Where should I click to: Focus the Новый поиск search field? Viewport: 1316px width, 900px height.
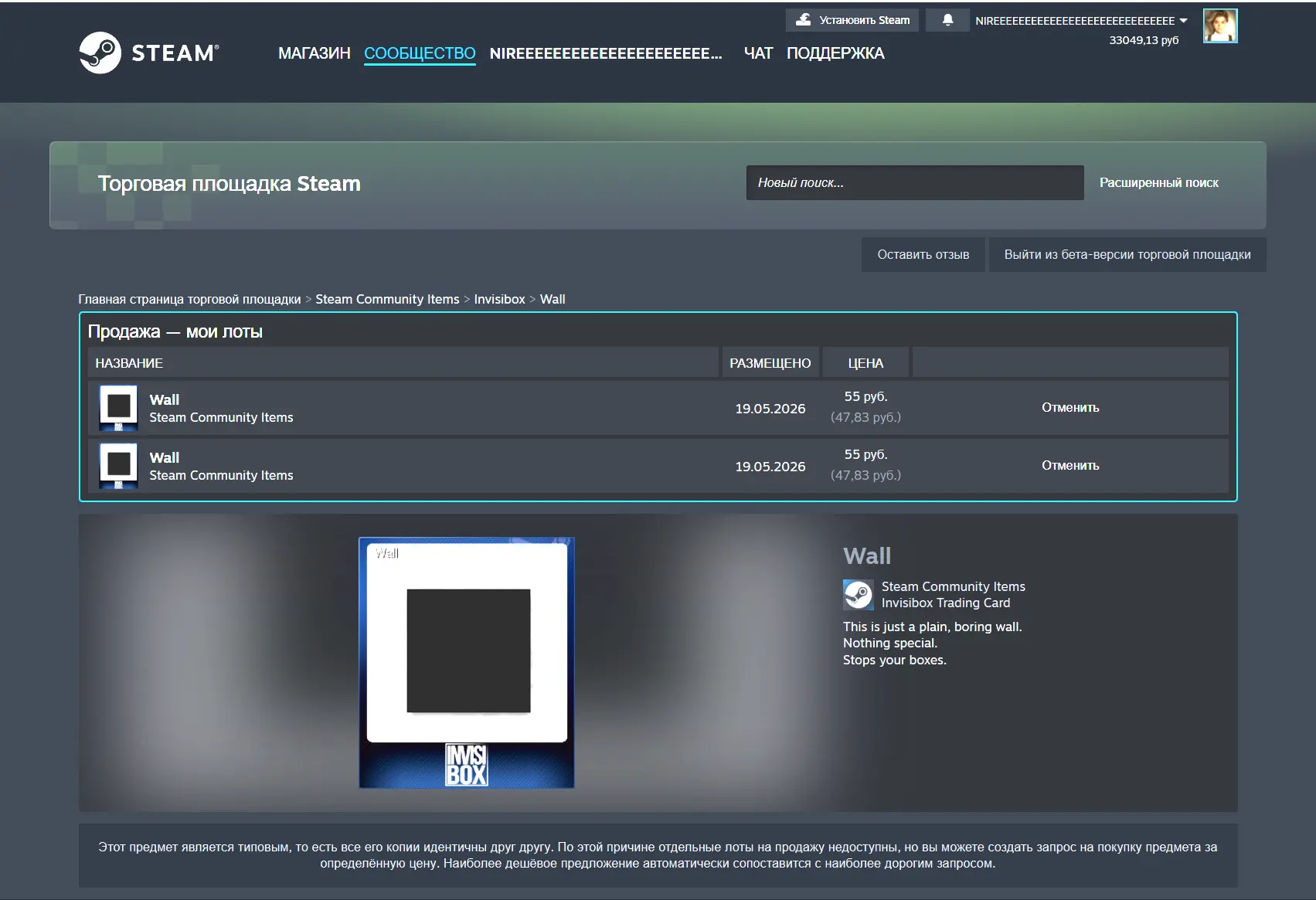click(915, 182)
